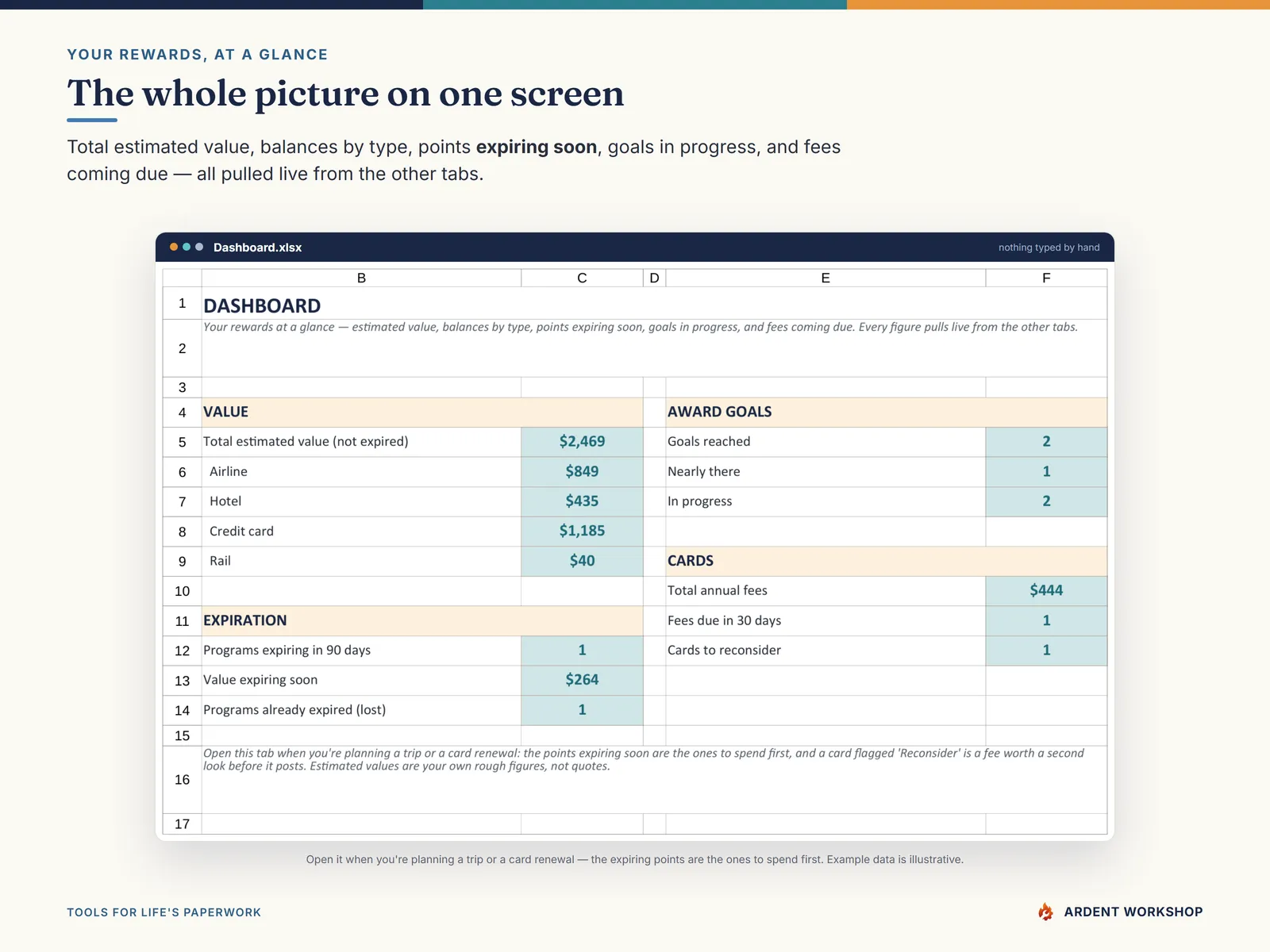Click the CARDS section header
1270x952 pixels.
(x=887, y=561)
